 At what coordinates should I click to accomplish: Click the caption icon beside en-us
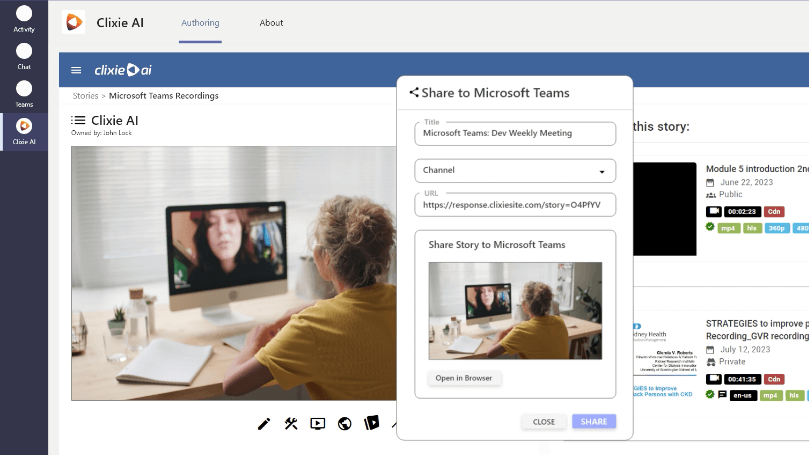(x=722, y=395)
